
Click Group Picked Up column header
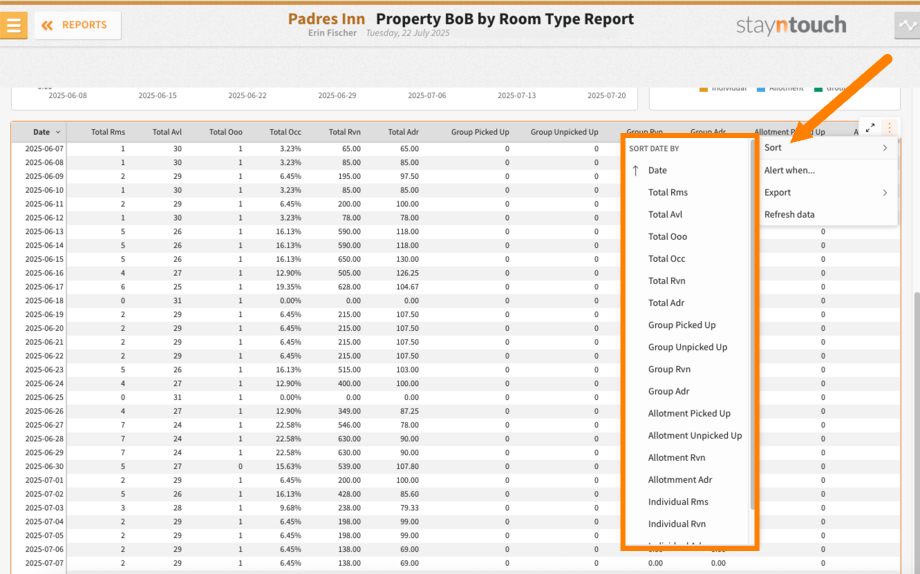pyautogui.click(x=480, y=133)
